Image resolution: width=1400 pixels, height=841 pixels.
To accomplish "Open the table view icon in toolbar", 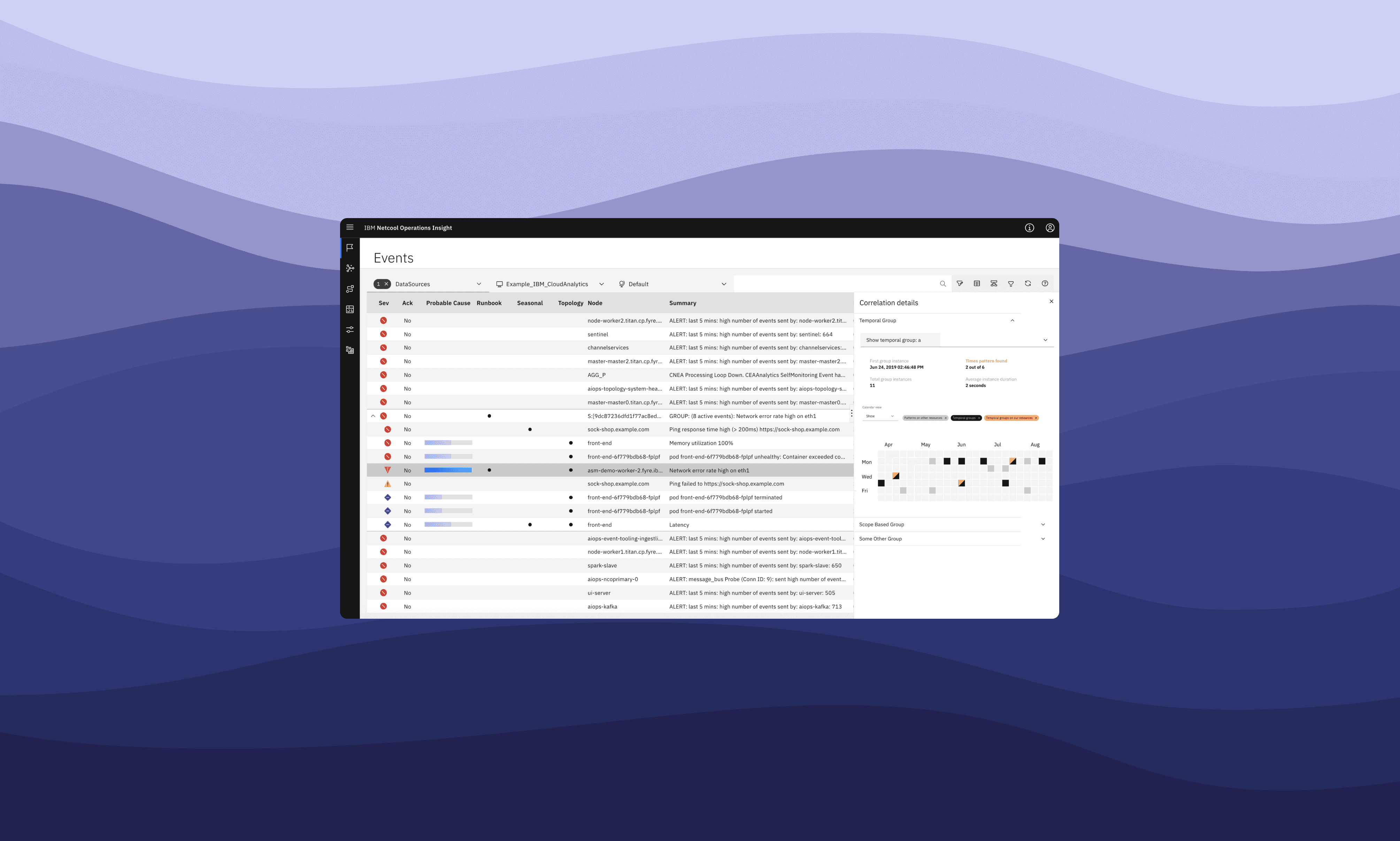I will pos(977,283).
